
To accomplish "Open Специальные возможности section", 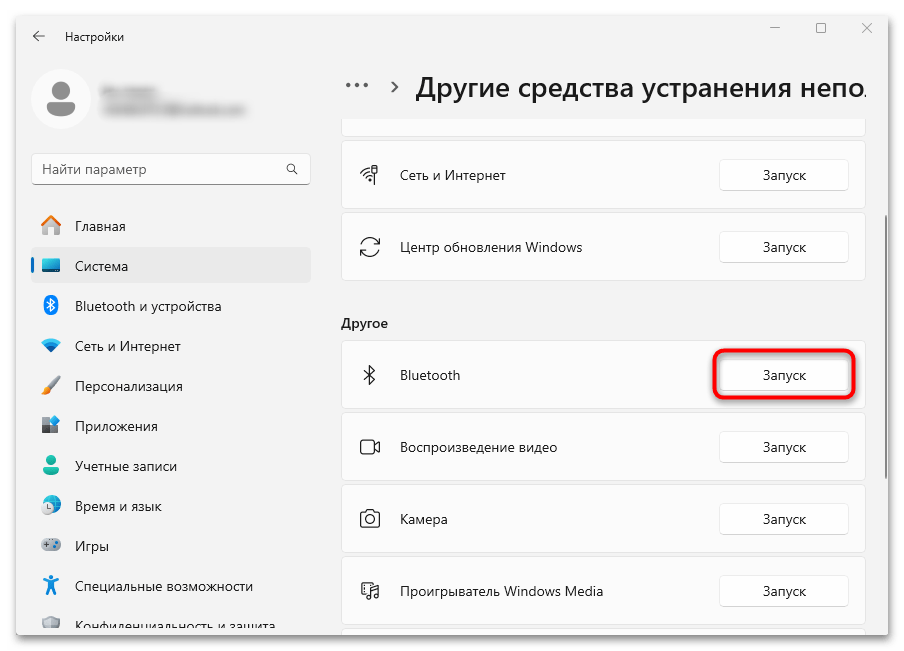I will coord(171,586).
